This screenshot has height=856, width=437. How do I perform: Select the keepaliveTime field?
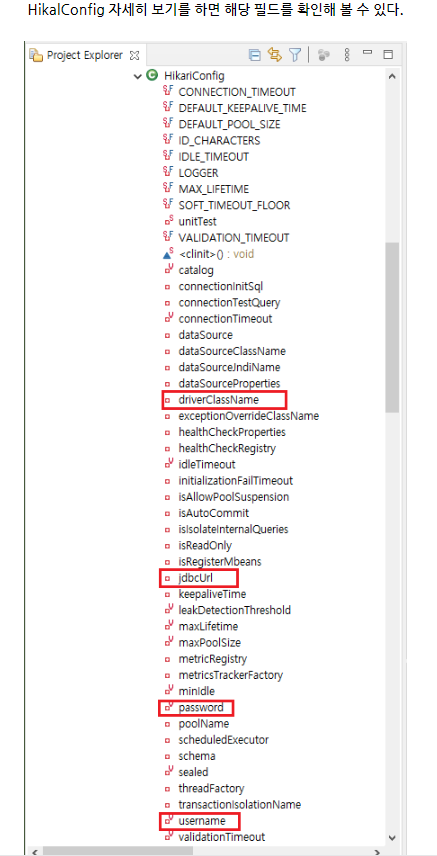tap(212, 594)
